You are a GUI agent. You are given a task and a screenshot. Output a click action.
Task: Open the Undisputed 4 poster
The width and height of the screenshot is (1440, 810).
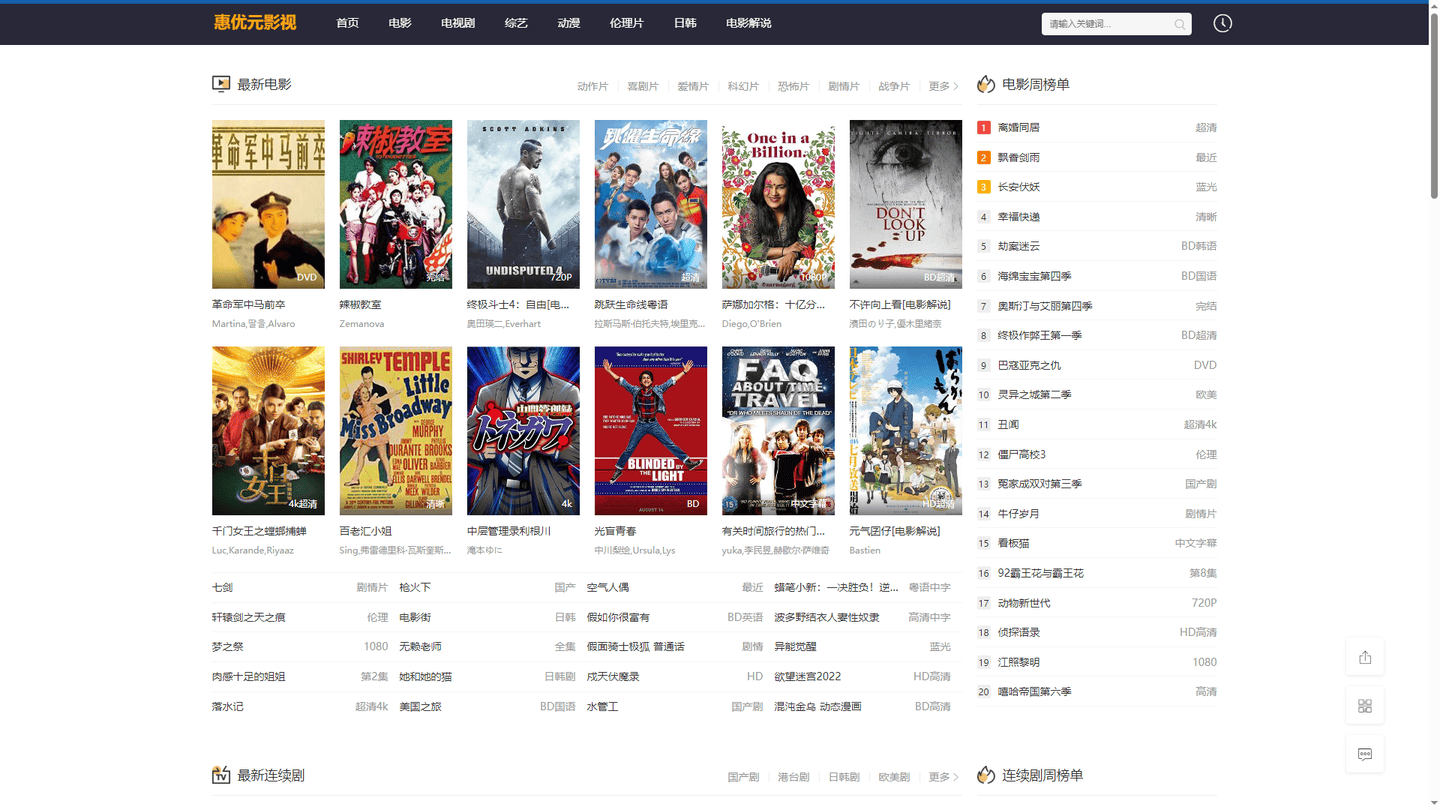tap(523, 205)
